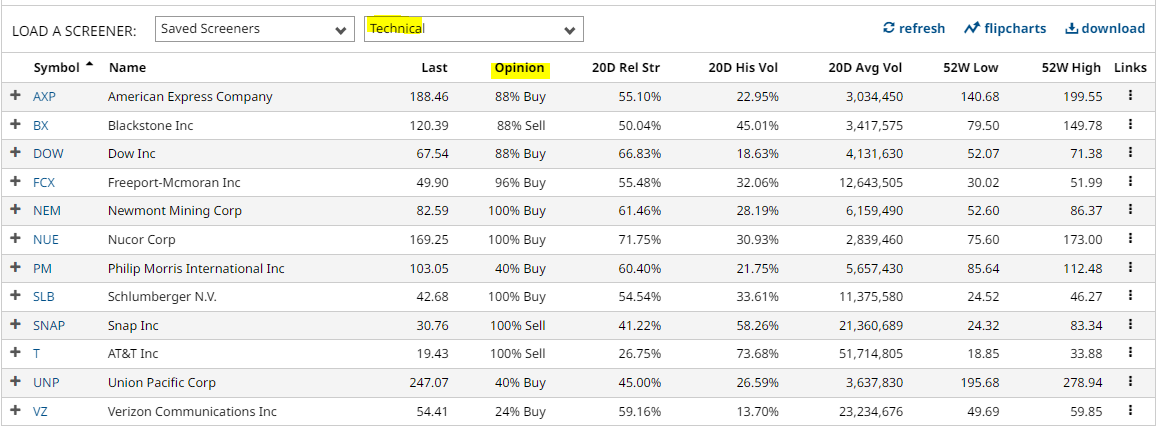Screen dimensions: 1165x435
Task: Open the SLB symbol link
Action: click(x=44, y=297)
